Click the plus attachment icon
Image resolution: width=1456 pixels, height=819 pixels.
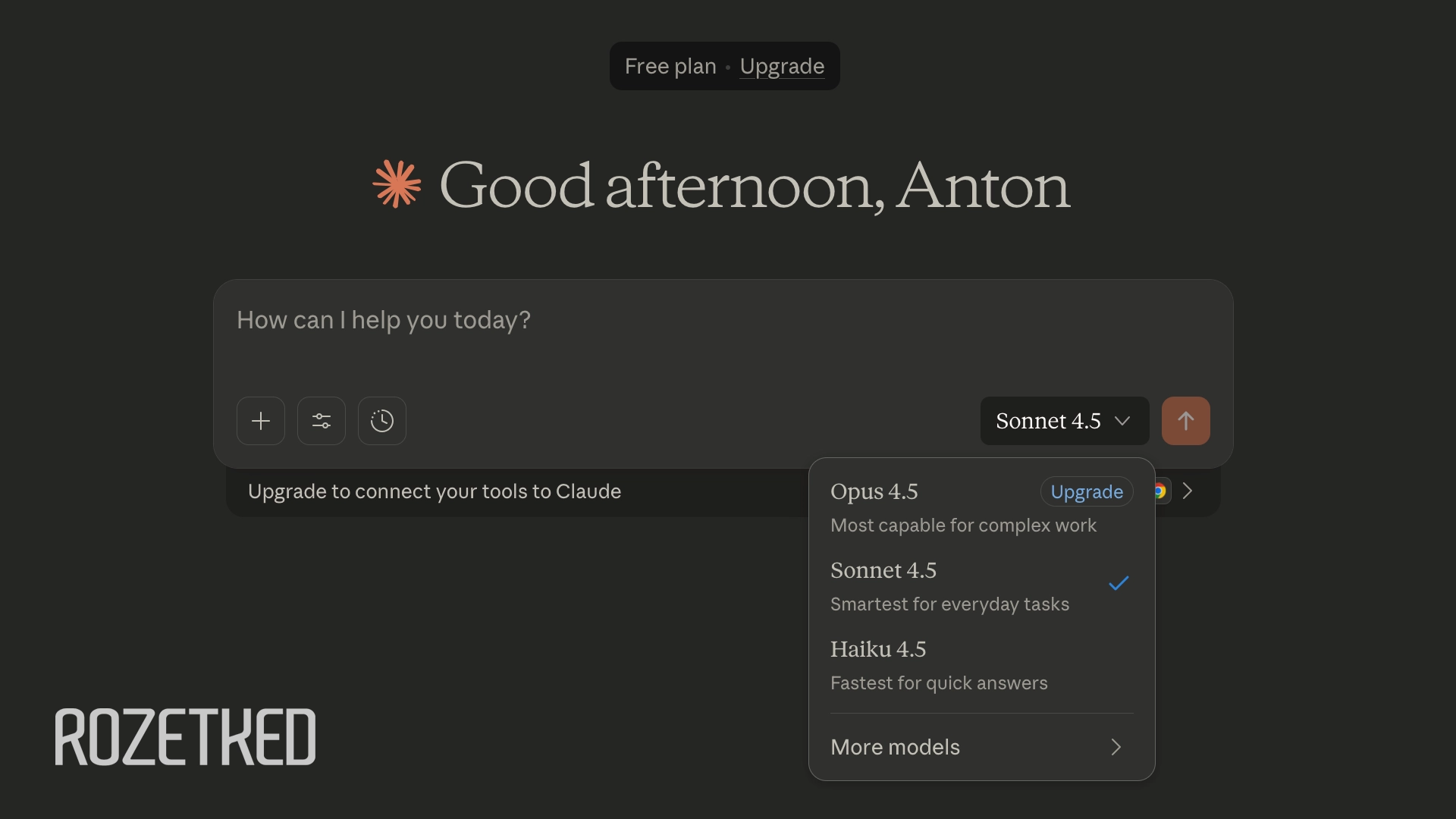[x=261, y=421]
